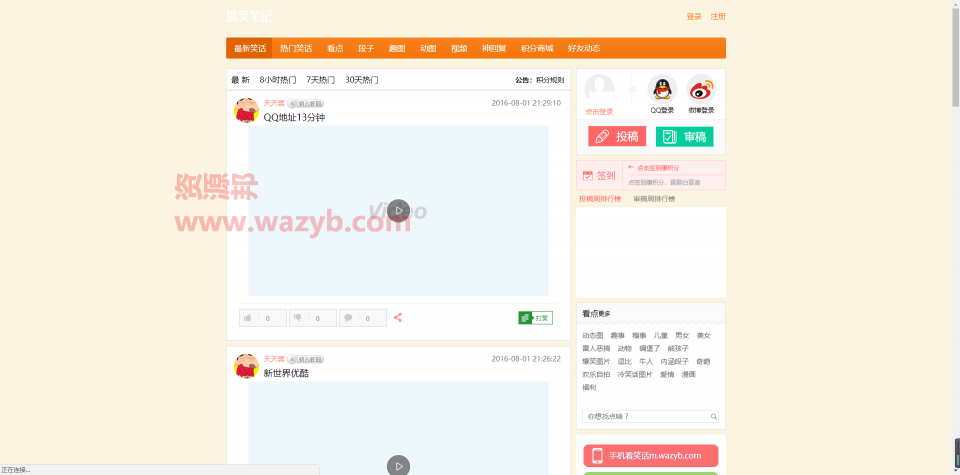Open the 好友动态 nav tab
This screenshot has height=475, width=960.
(583, 48)
